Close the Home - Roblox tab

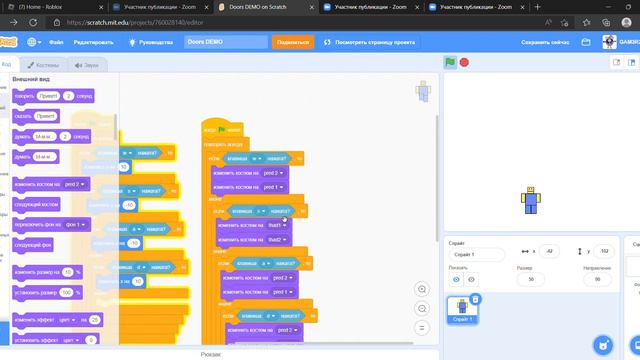point(101,7)
